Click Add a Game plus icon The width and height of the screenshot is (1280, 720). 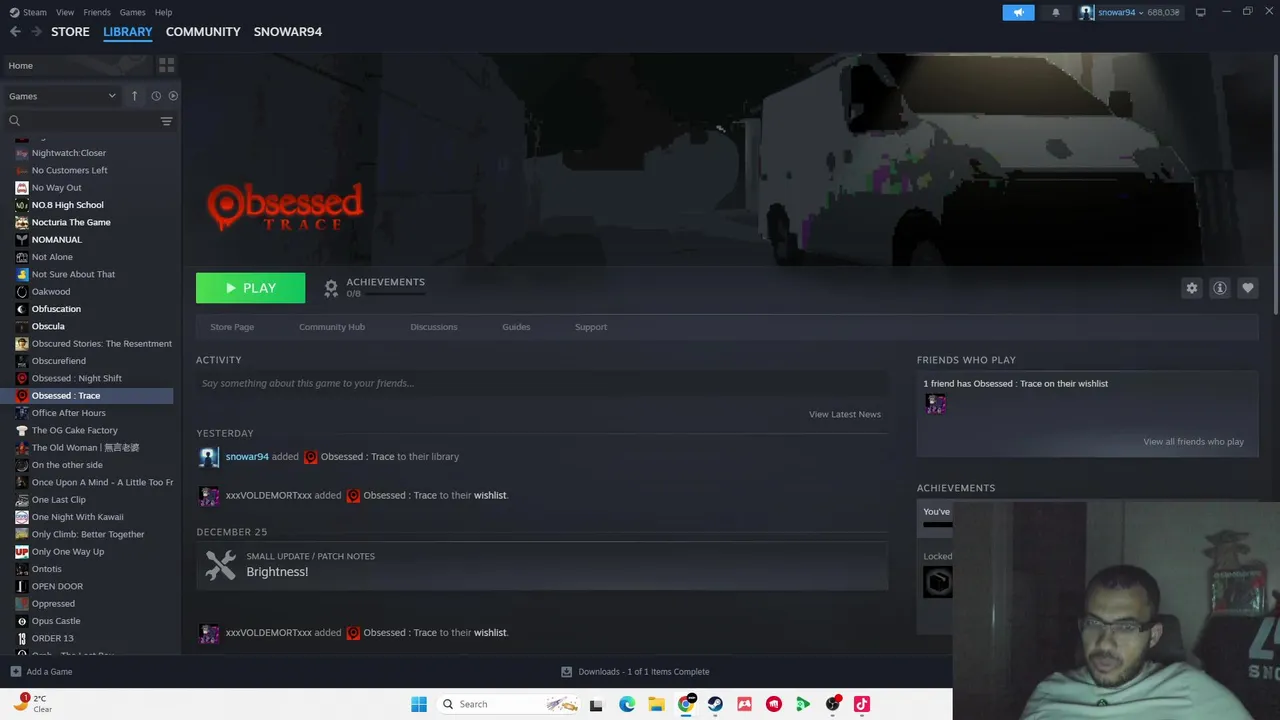tap(15, 672)
